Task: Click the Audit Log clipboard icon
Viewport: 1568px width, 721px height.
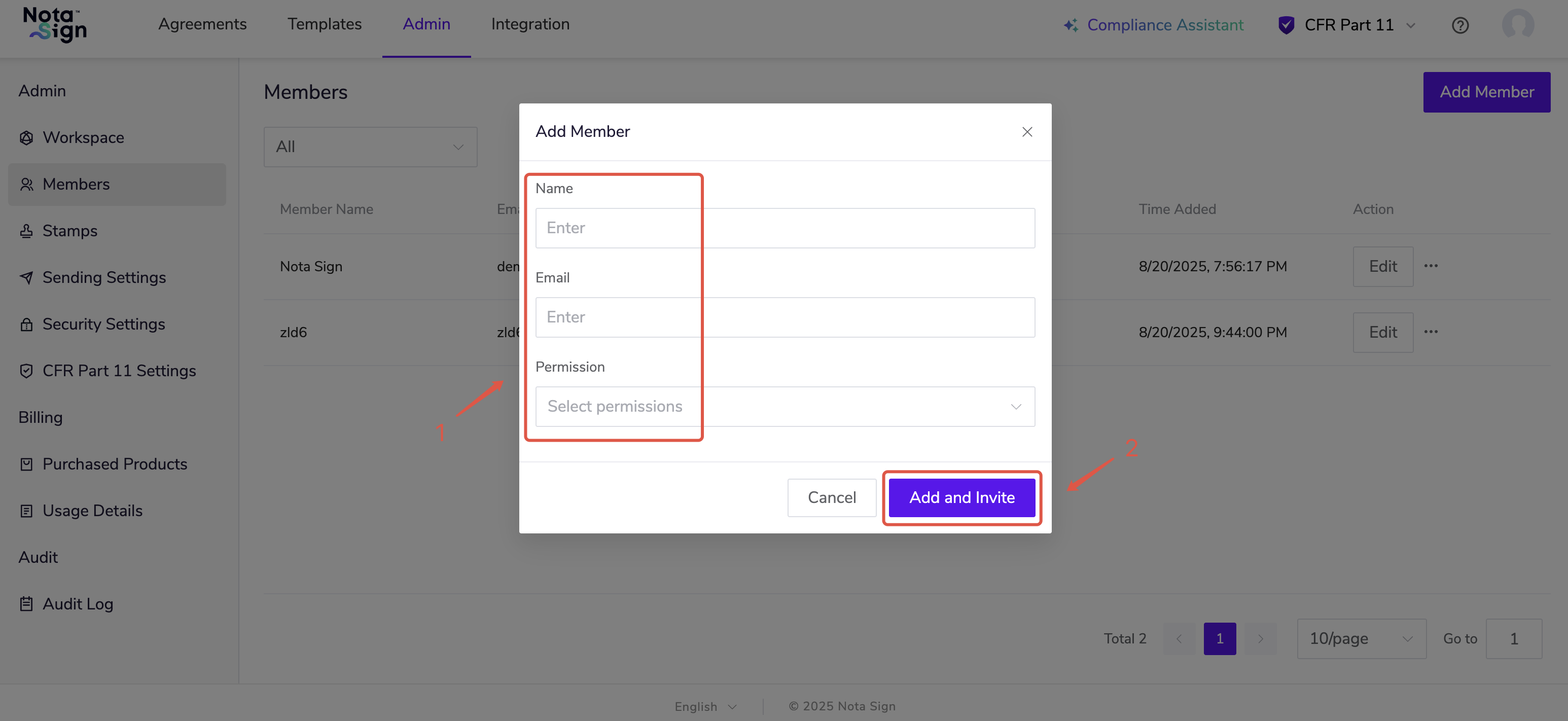Action: pos(26,603)
